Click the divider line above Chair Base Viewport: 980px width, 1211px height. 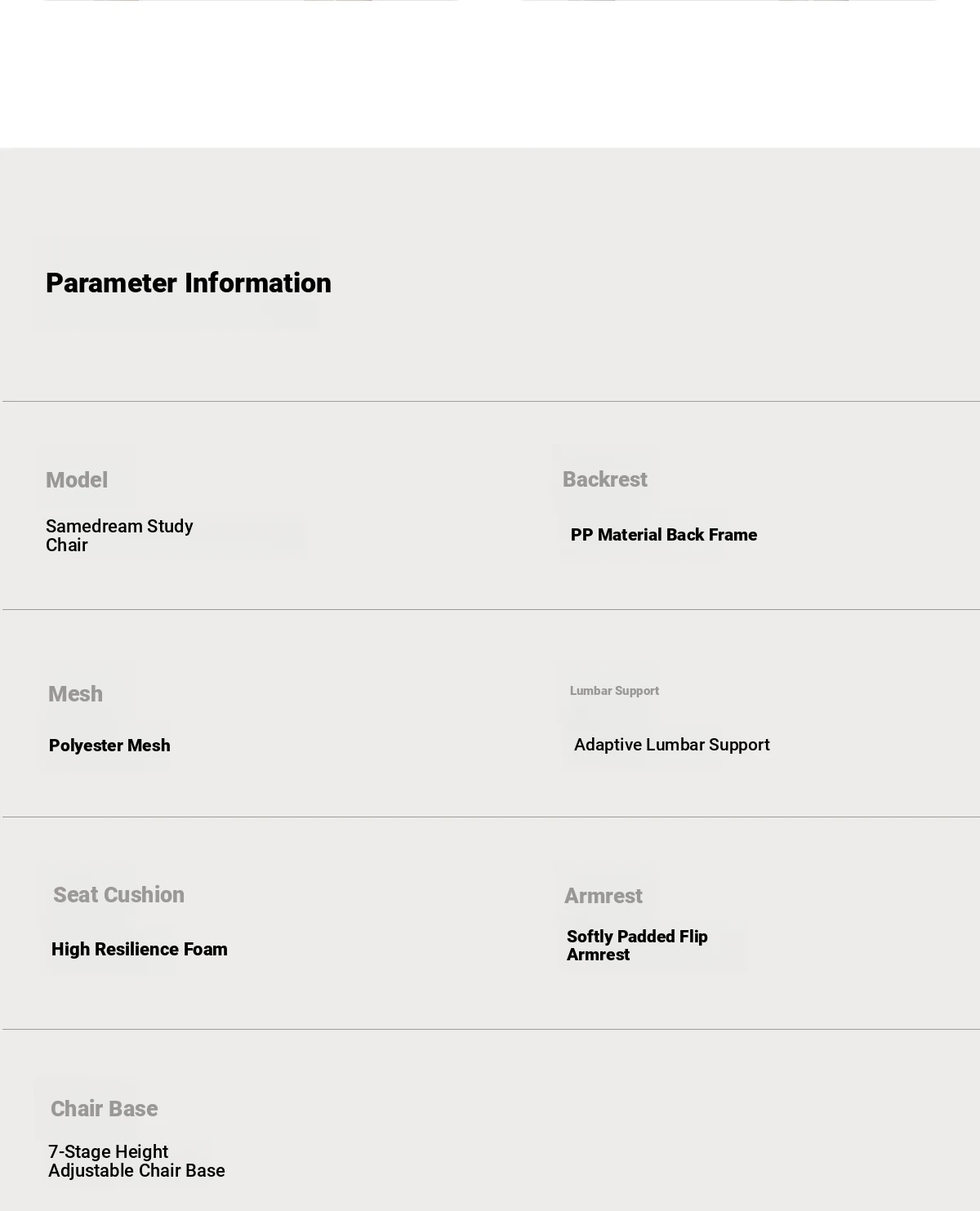(491, 1029)
